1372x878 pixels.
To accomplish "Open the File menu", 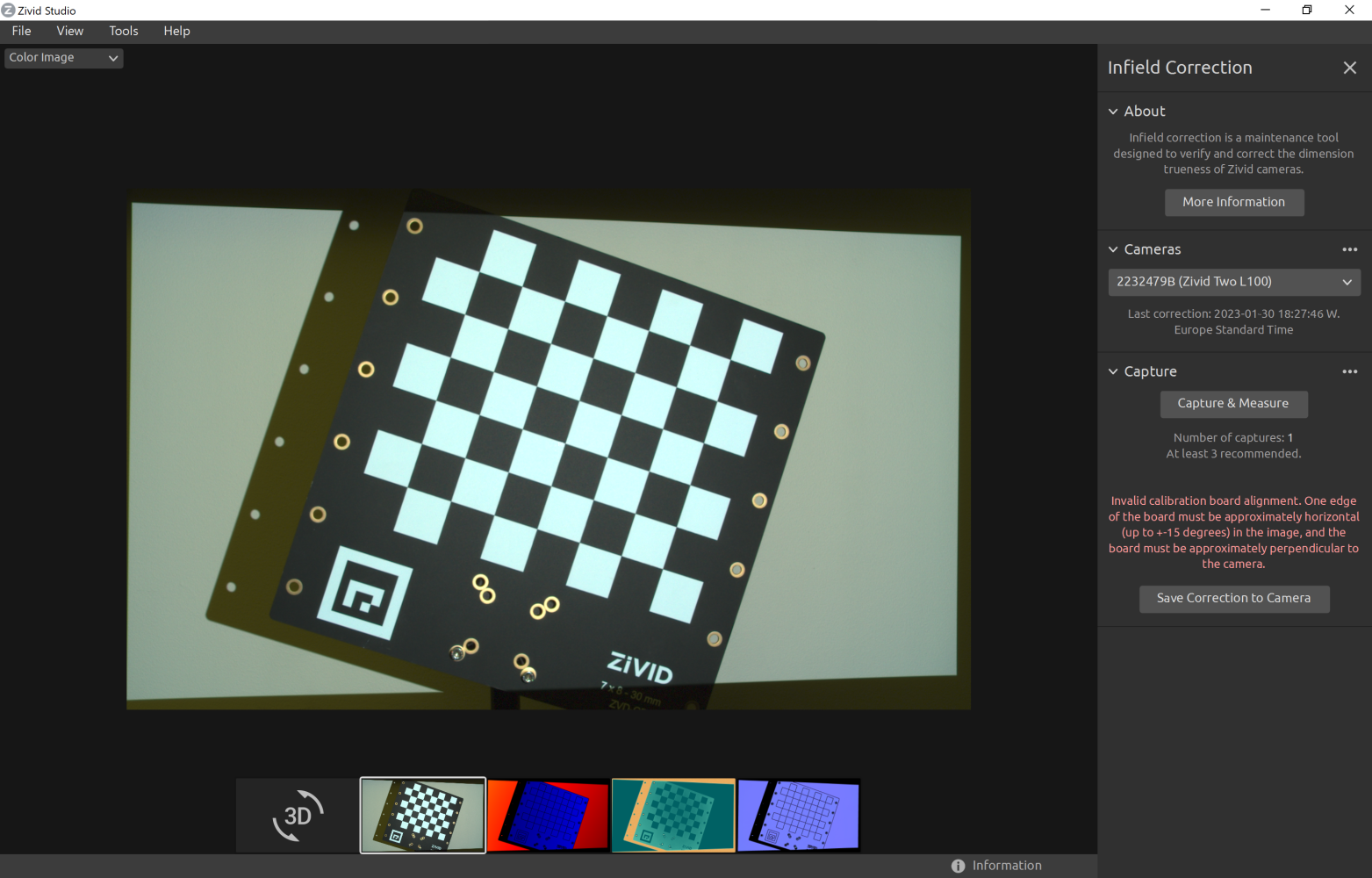I will click(22, 31).
